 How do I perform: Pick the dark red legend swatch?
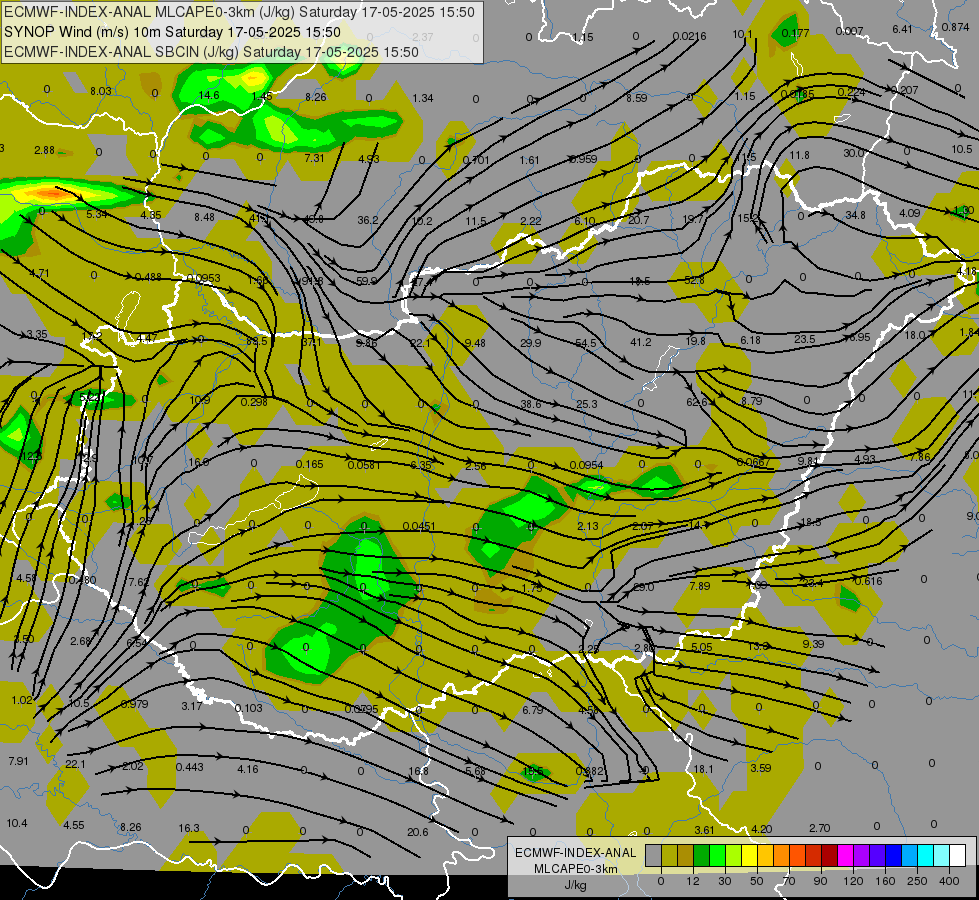pyautogui.click(x=829, y=856)
